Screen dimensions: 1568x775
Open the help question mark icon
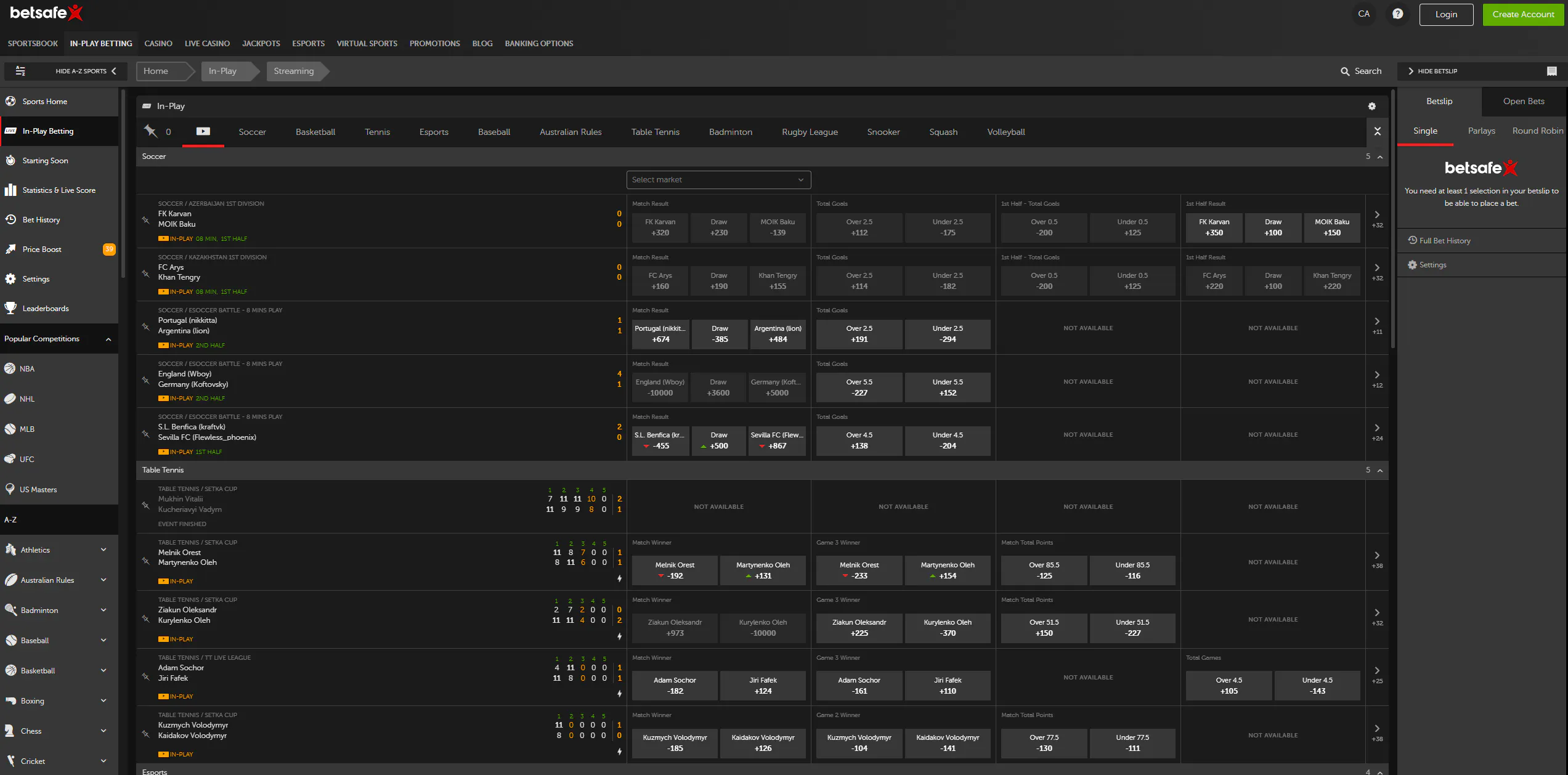(1397, 14)
